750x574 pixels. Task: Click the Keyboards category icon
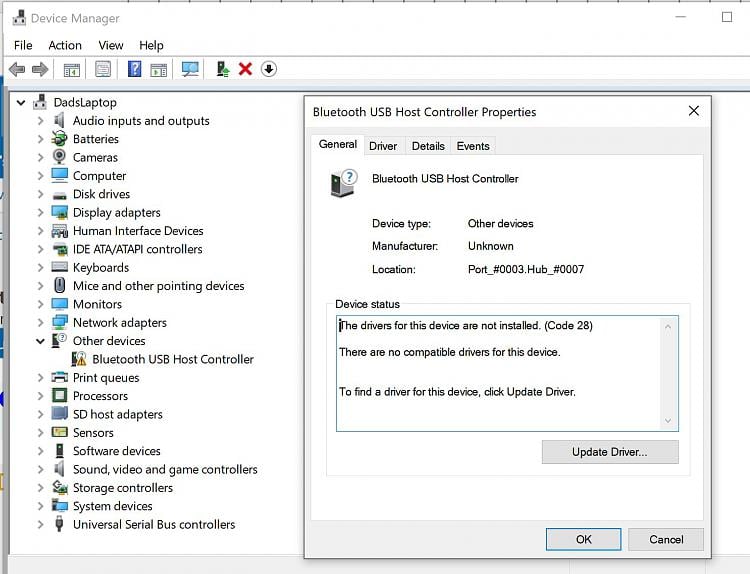(59, 267)
